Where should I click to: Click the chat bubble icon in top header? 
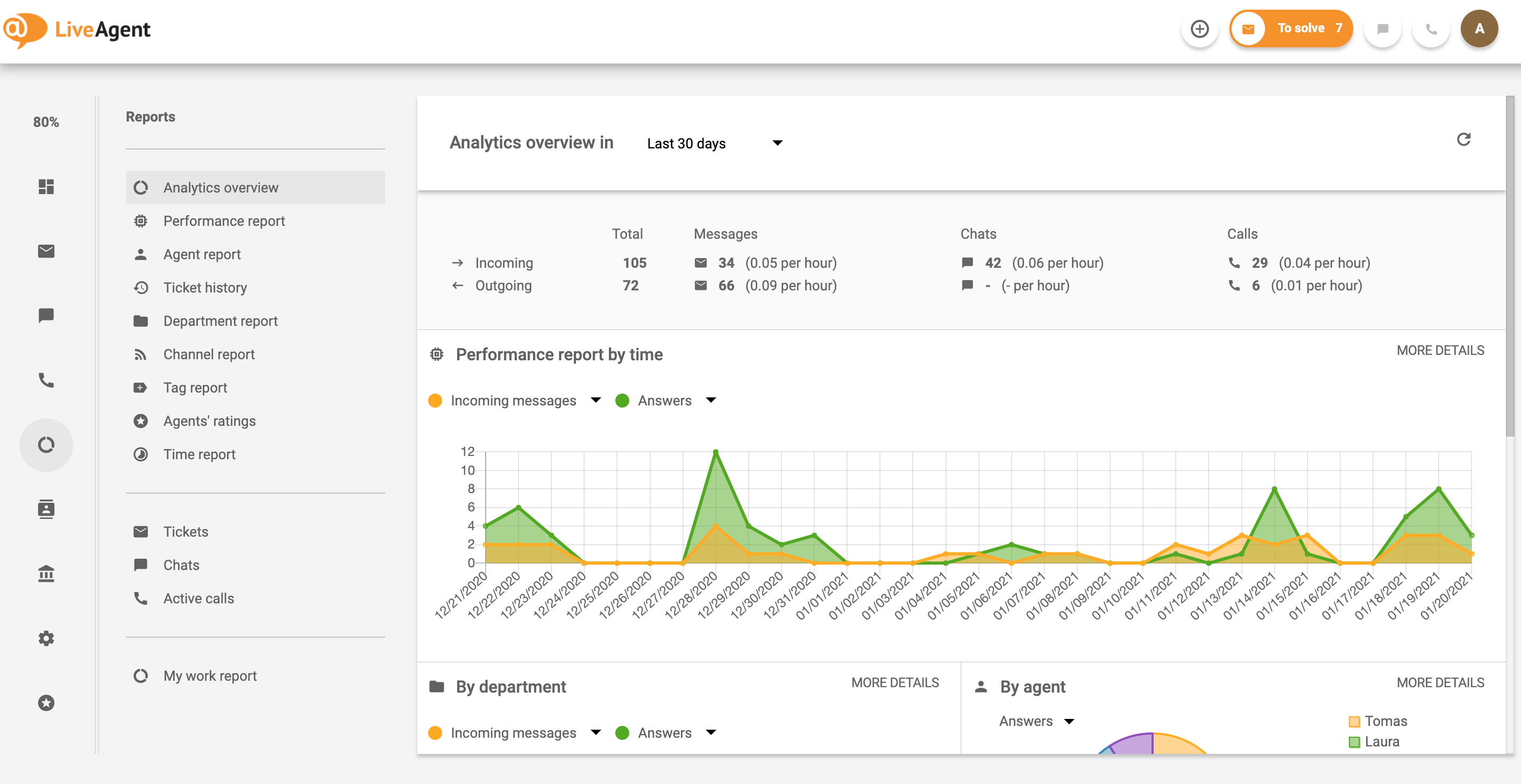point(1382,29)
